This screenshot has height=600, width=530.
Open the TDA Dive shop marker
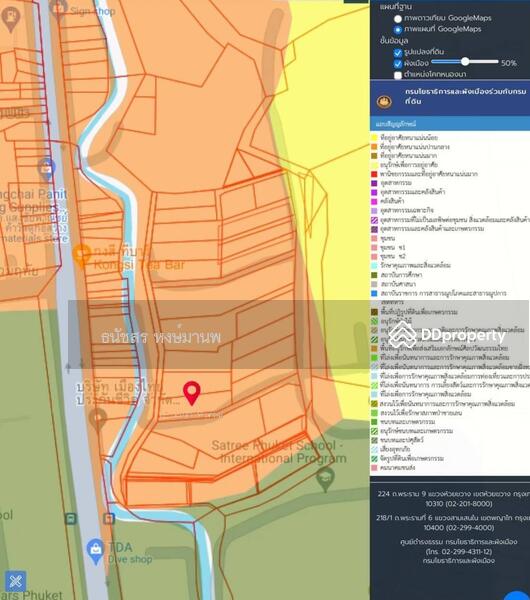(x=95, y=551)
